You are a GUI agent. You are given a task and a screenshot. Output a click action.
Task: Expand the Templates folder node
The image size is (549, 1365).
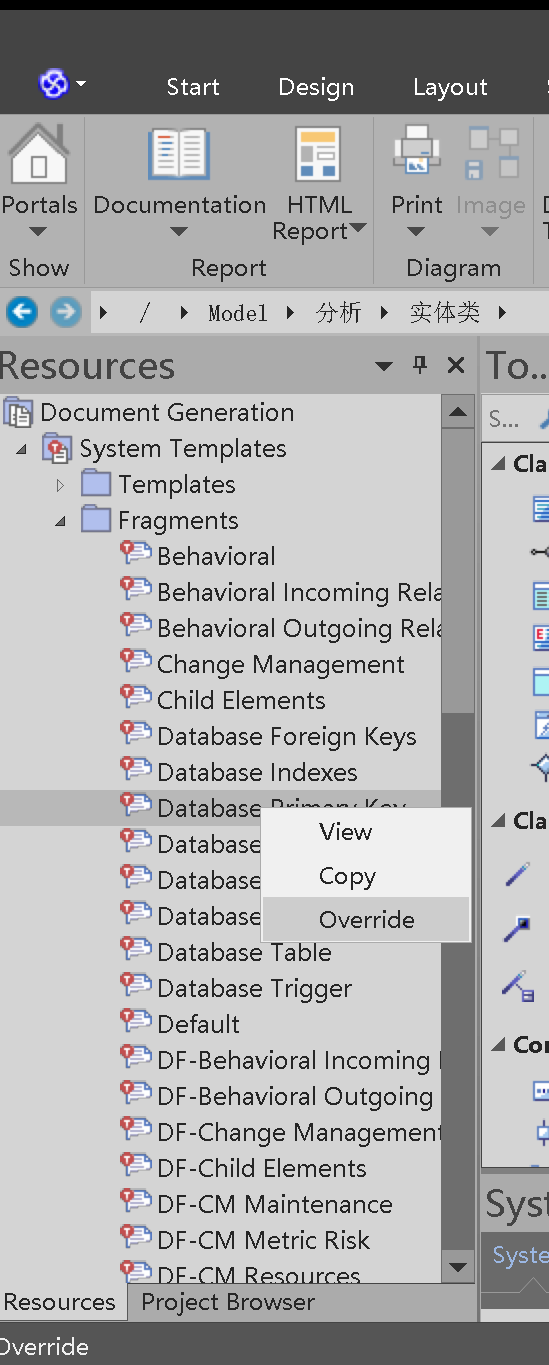pos(61,485)
